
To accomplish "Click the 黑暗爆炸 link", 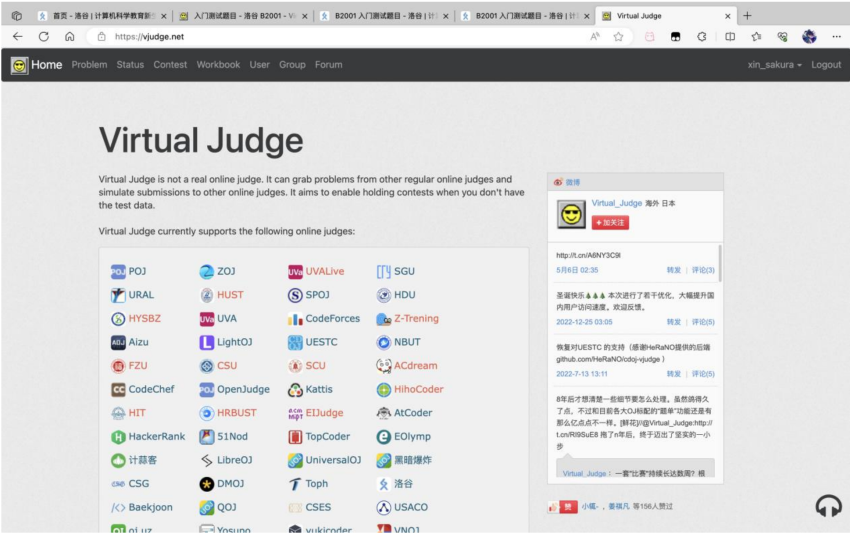I will coord(413,460).
